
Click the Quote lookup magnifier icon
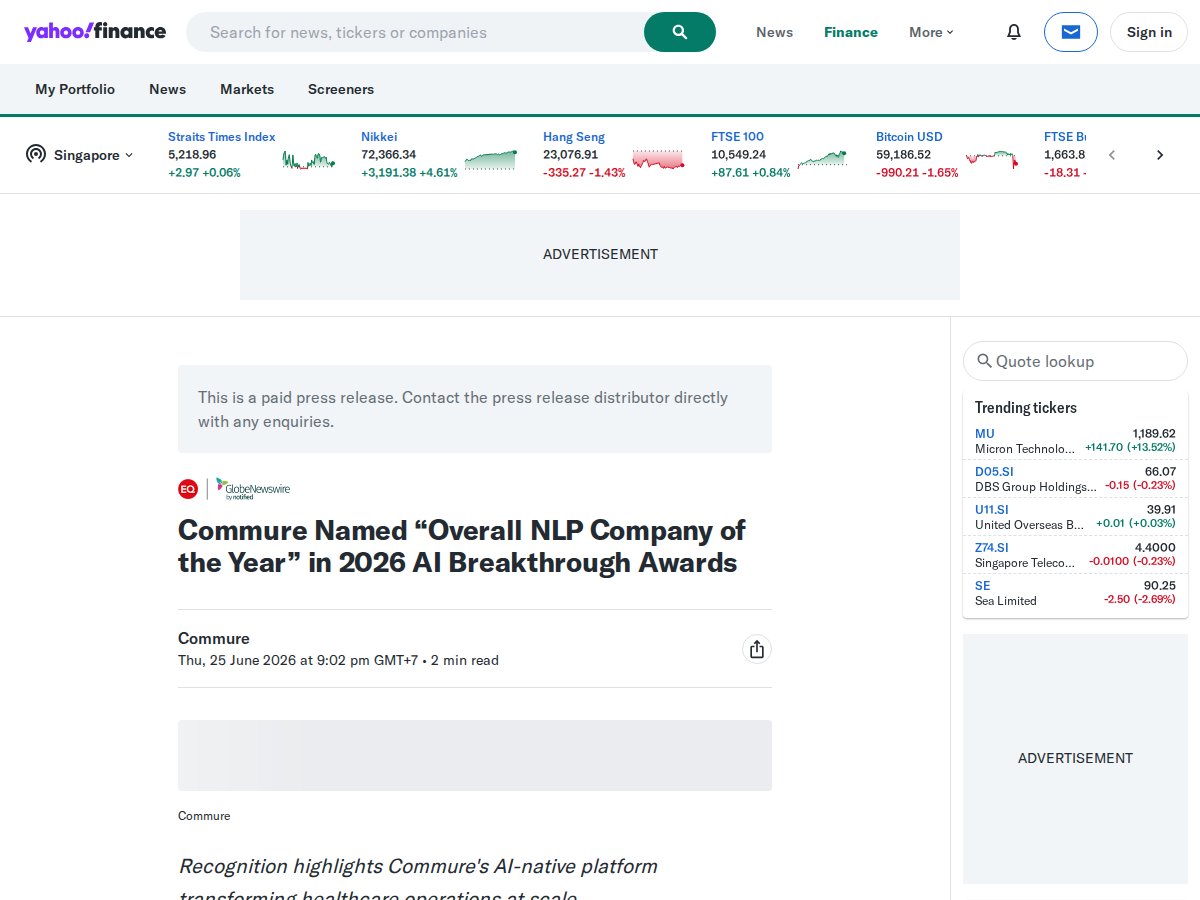[984, 361]
